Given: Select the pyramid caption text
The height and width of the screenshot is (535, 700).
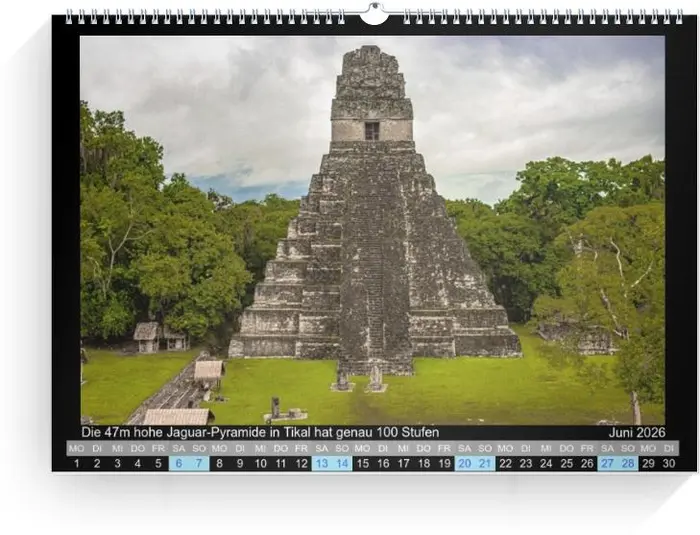Looking at the screenshot, I should point(260,433).
